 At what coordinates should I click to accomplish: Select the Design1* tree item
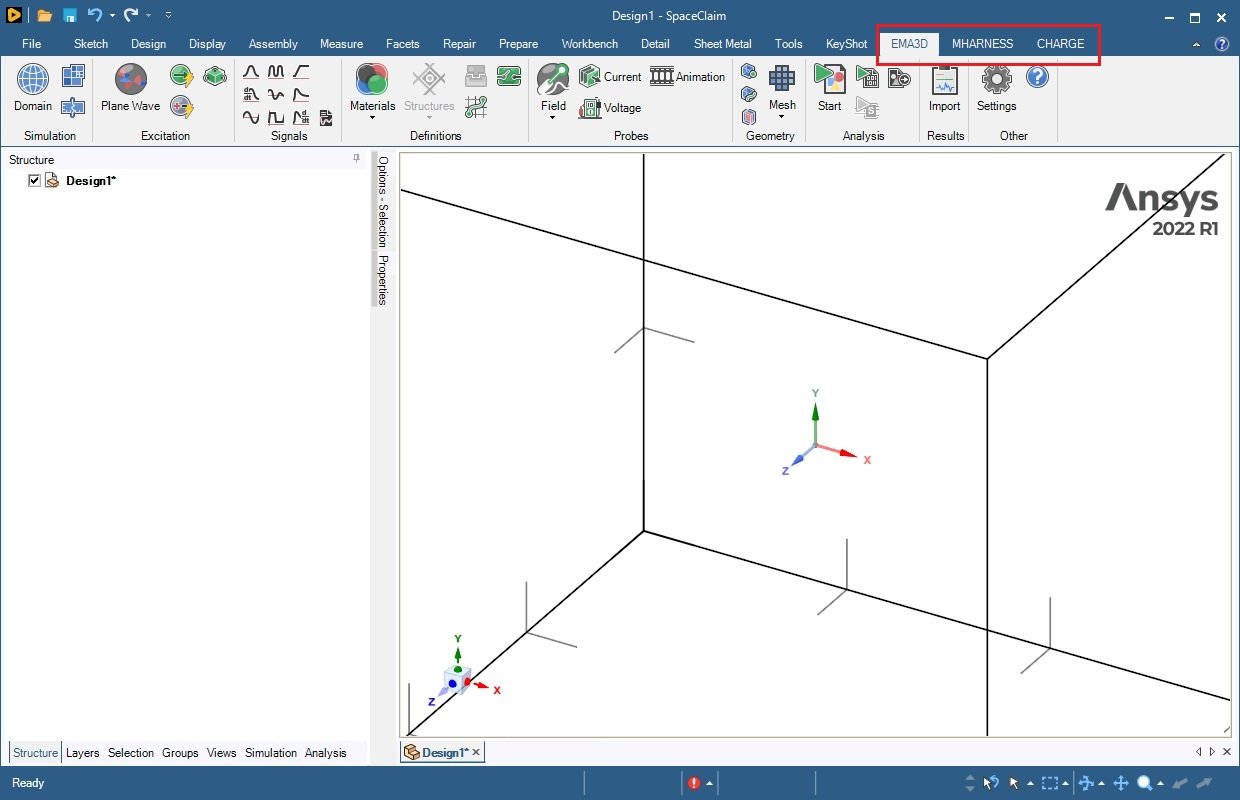[x=91, y=181]
